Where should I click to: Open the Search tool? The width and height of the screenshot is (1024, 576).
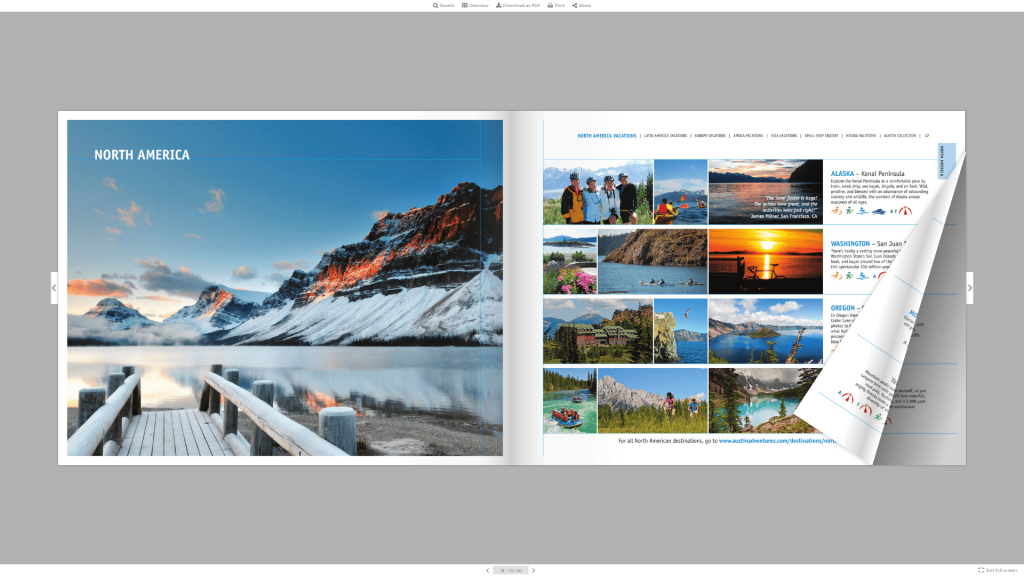[x=435, y=4]
